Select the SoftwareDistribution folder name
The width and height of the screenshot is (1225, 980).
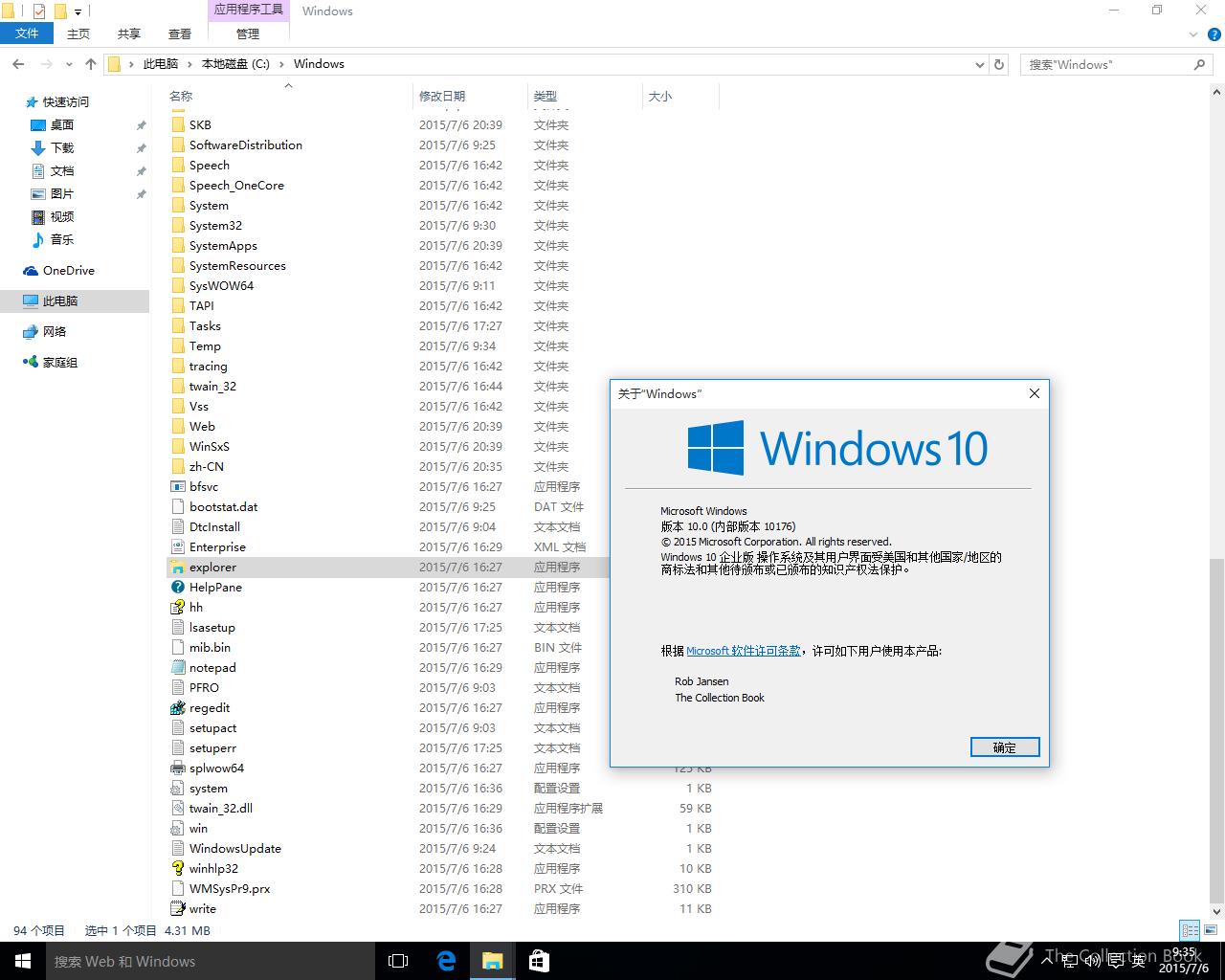pos(246,145)
